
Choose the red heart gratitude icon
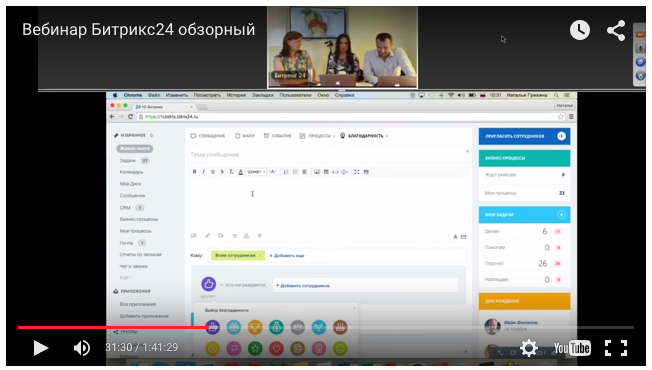click(x=276, y=349)
